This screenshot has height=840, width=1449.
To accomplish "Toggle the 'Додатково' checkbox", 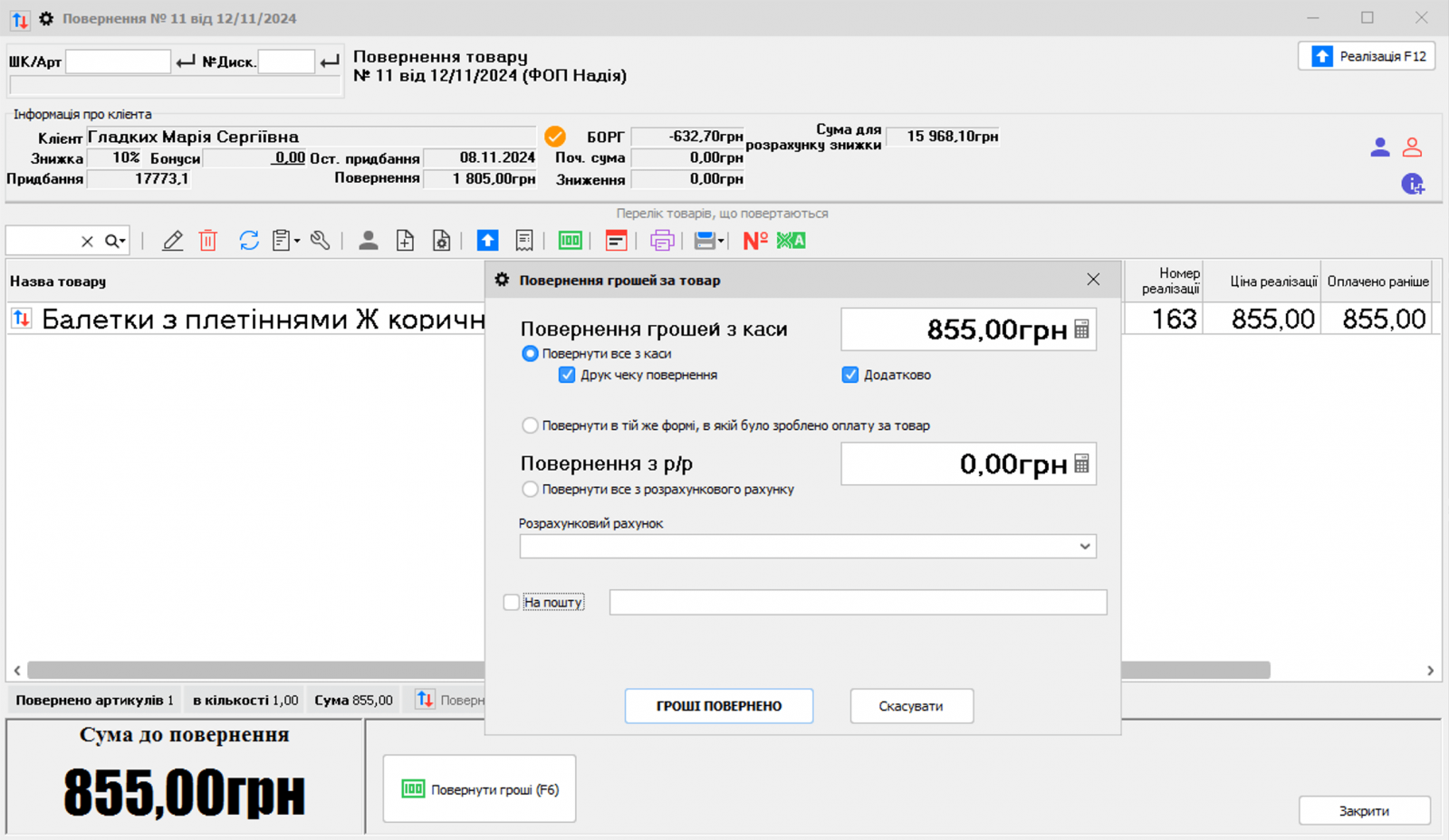I will click(850, 375).
